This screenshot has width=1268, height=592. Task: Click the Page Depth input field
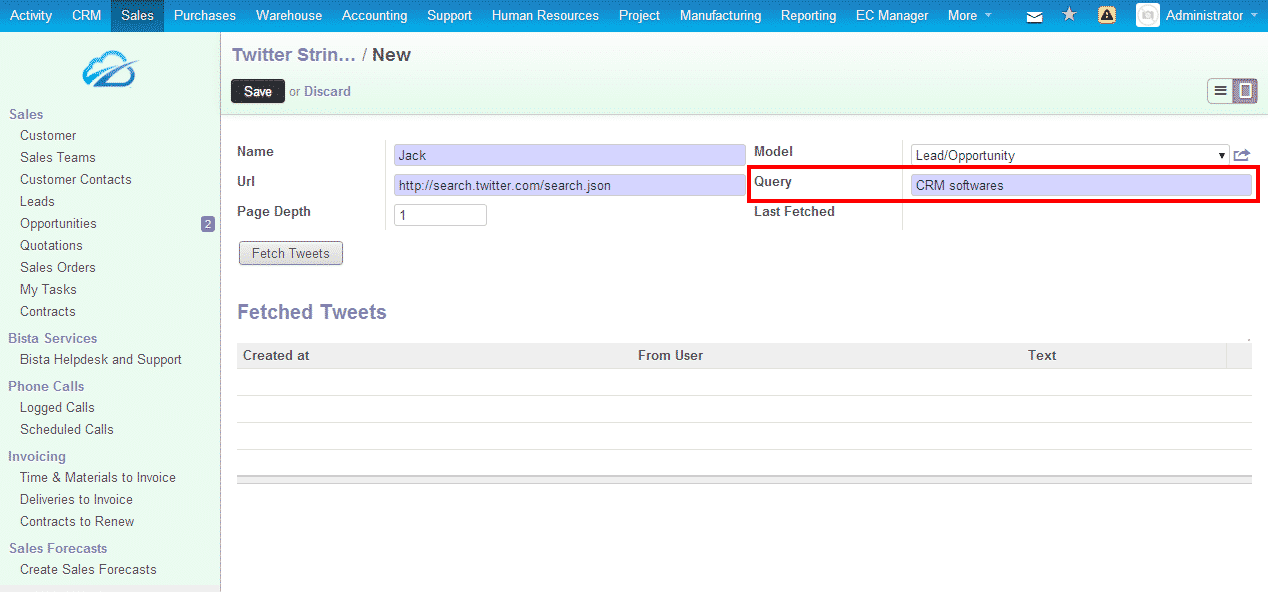(440, 215)
